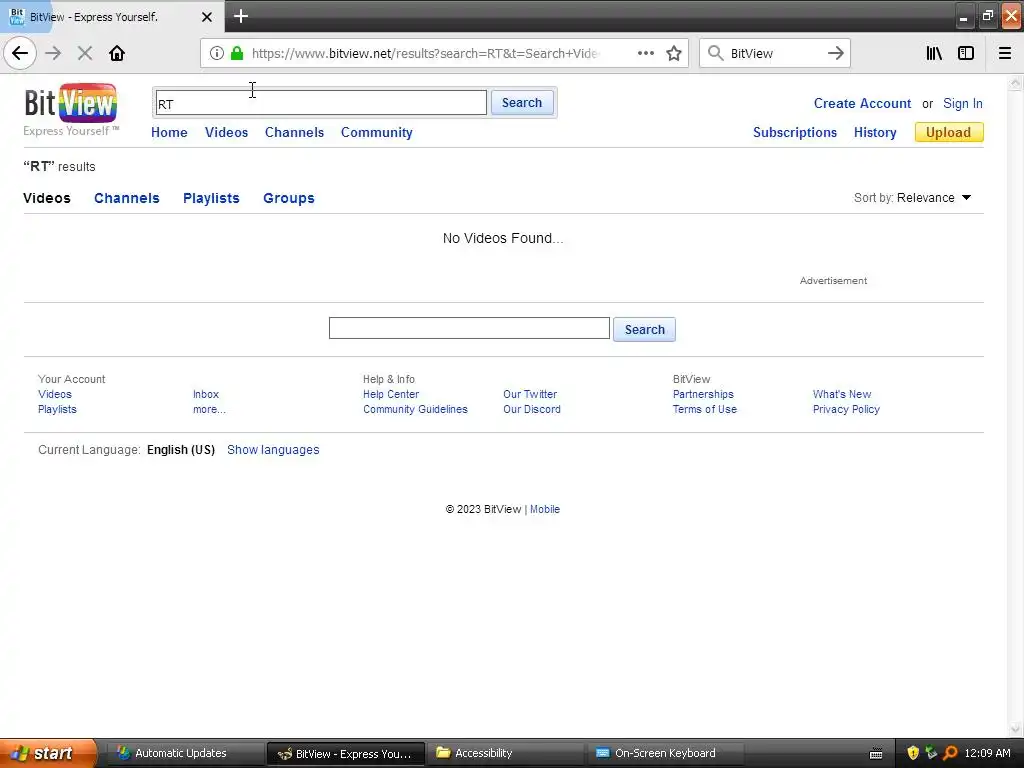Click the green padlock security icon
This screenshot has height=768, width=1024.
pos(237,53)
